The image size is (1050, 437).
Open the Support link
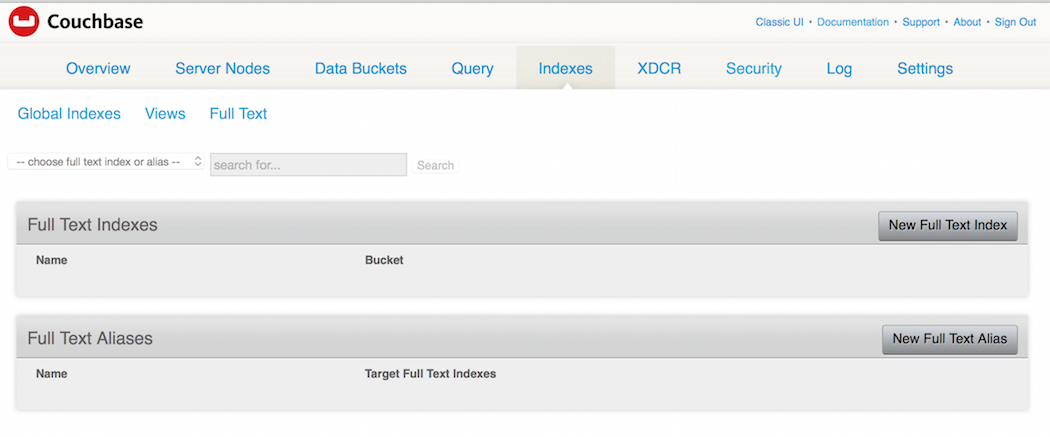tap(921, 22)
